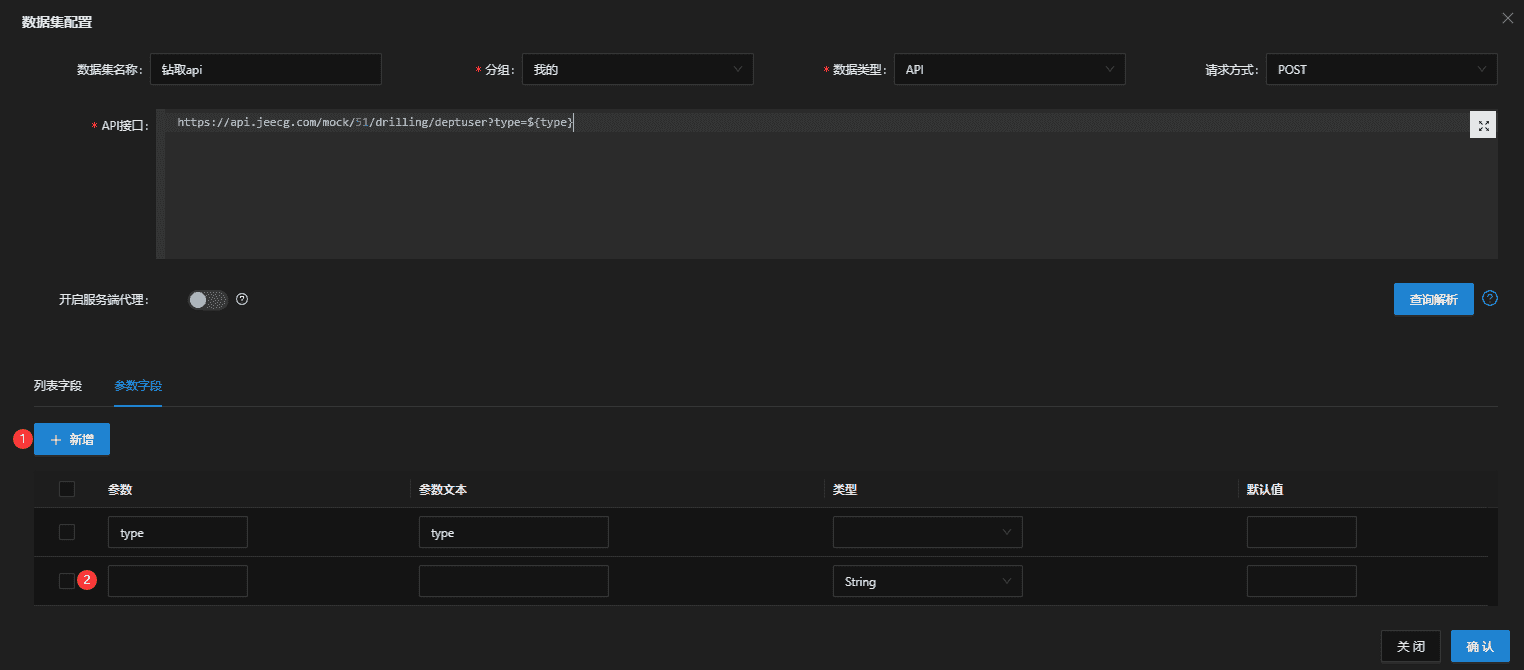Click the 确认 button
1524x670 pixels.
[x=1479, y=646]
